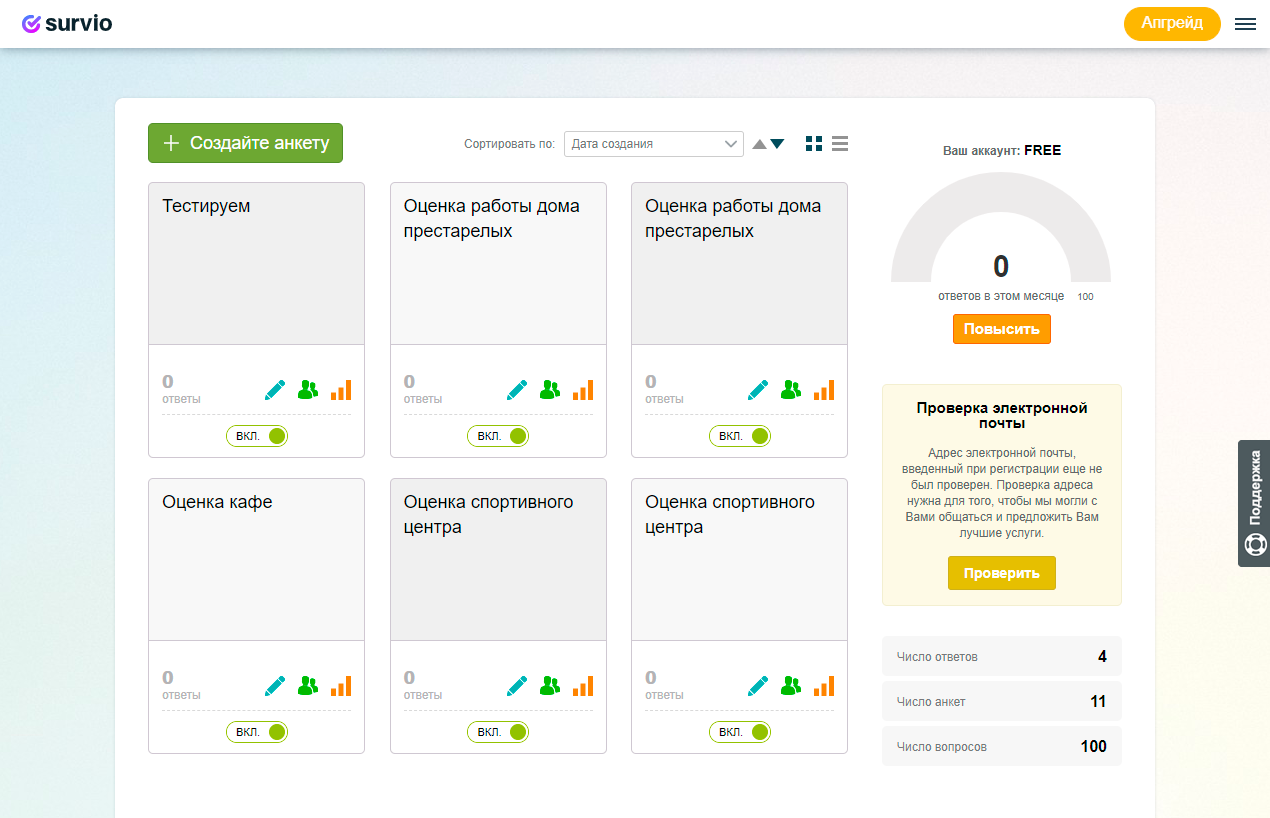Click pencil edit icon on Оценка кафе card
The image size is (1270, 818).
click(275, 686)
